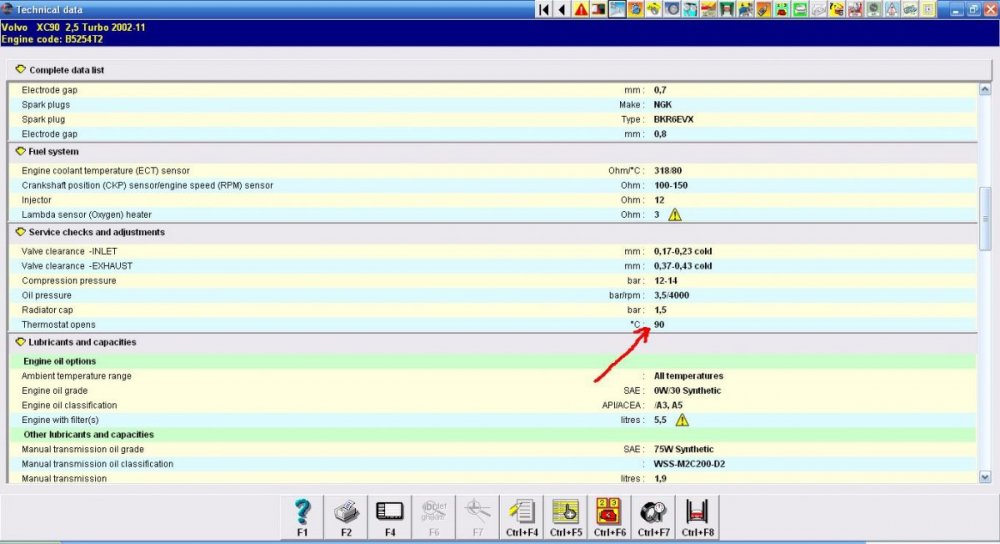Select Engine coolant temperature (ECT) sensor row

click(x=492, y=171)
